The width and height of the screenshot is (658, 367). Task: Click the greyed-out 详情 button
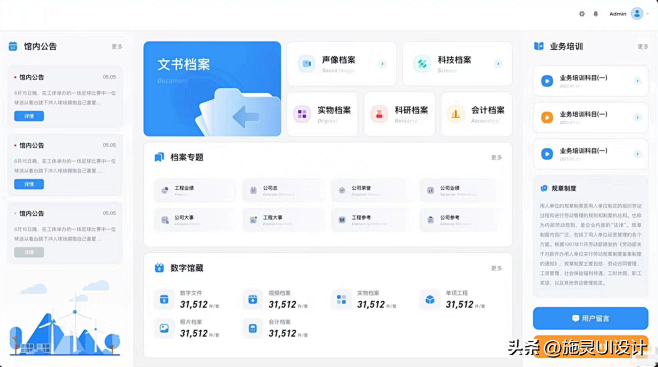[29, 252]
